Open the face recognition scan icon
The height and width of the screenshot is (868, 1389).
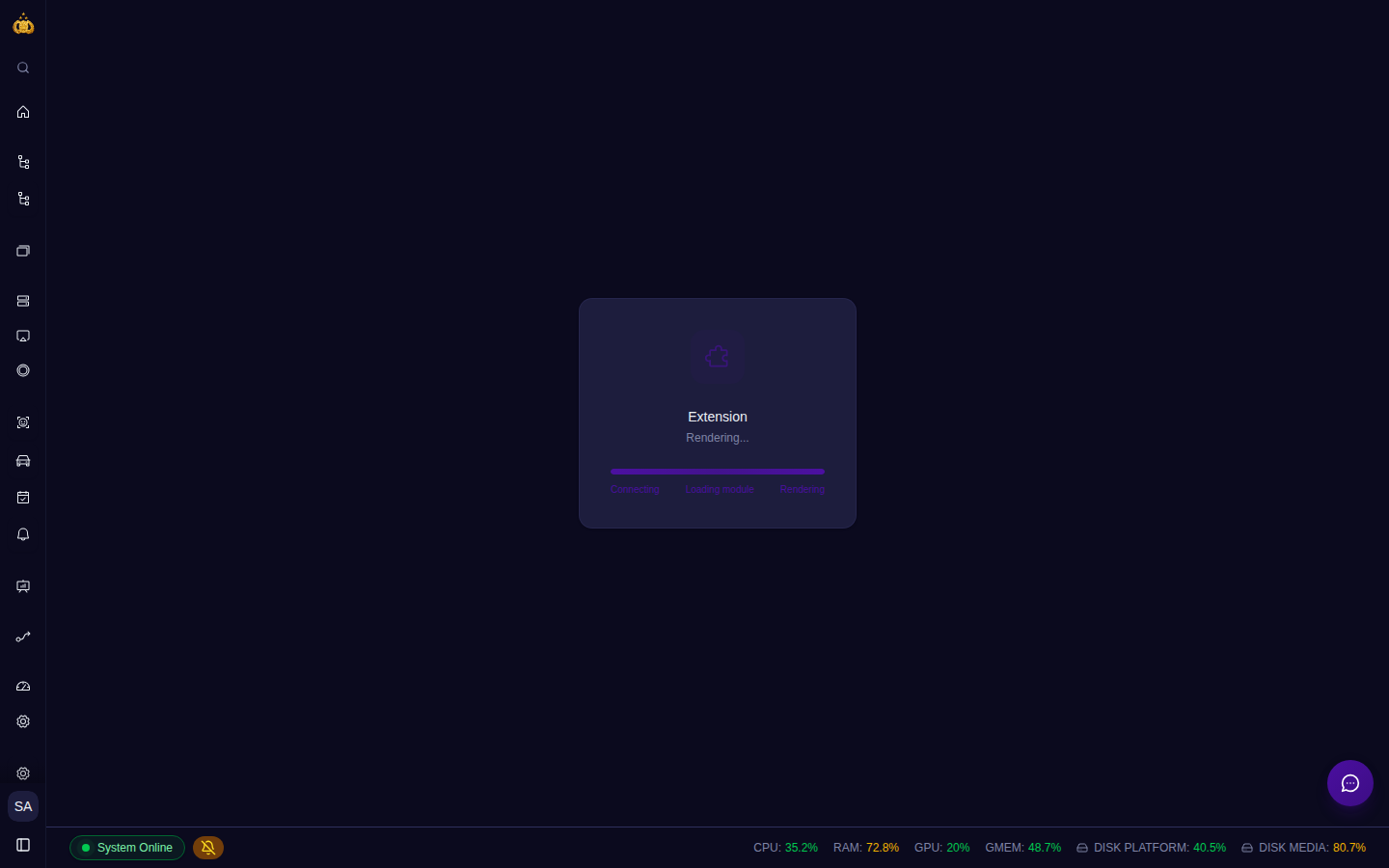pyautogui.click(x=23, y=422)
